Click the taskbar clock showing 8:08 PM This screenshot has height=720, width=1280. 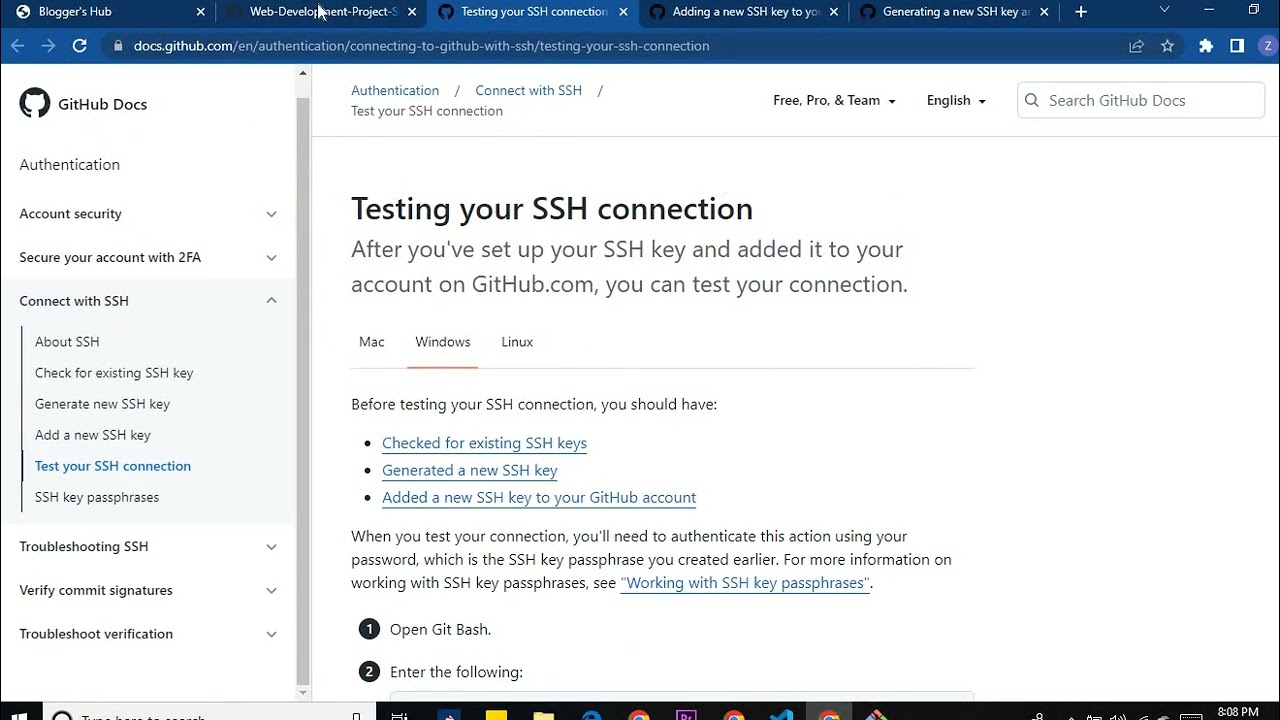(1238, 712)
